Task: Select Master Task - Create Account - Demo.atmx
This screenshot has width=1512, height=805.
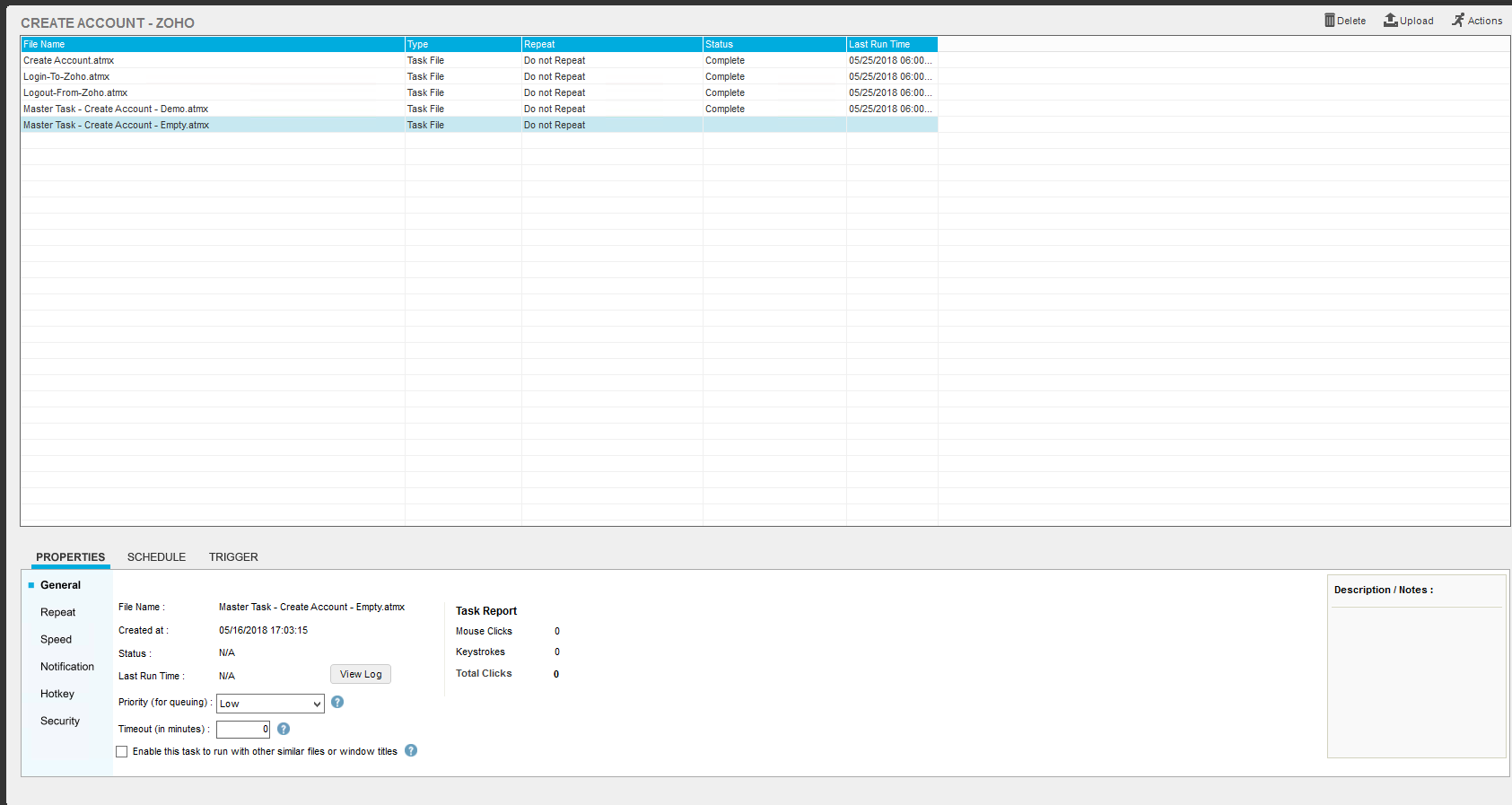Action: coord(479,109)
